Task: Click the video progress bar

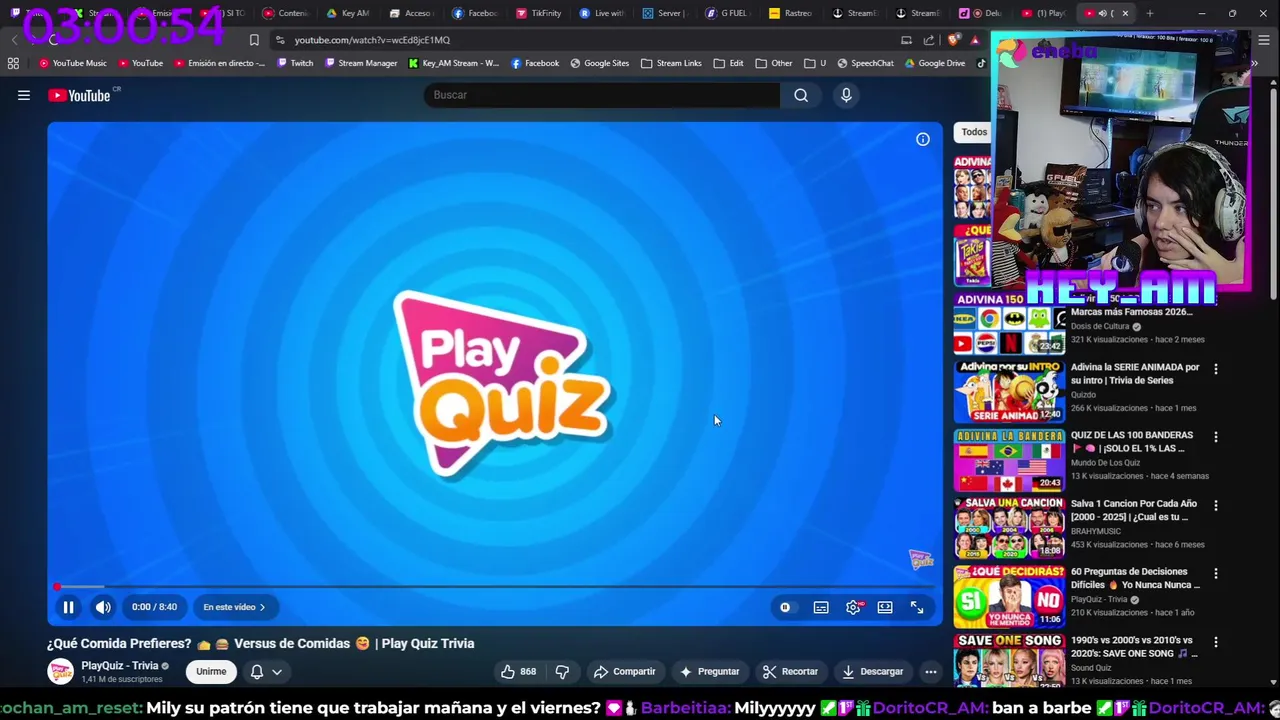Action: (495, 587)
